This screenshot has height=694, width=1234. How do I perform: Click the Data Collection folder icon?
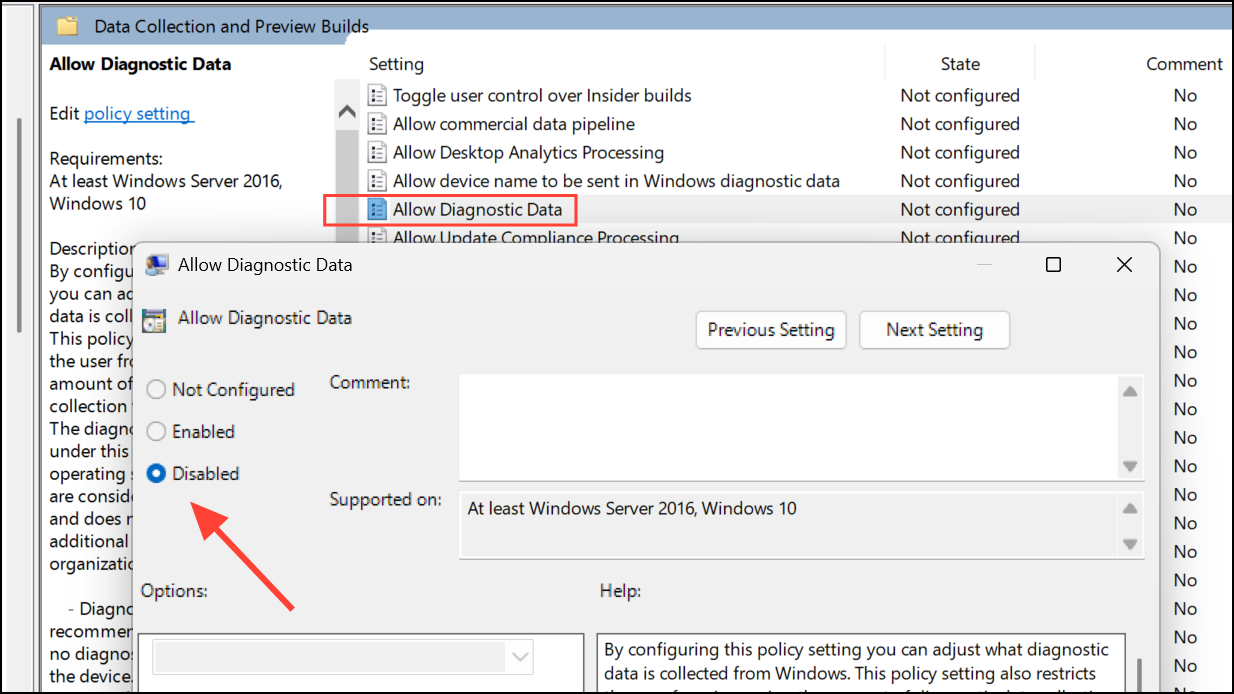67,26
